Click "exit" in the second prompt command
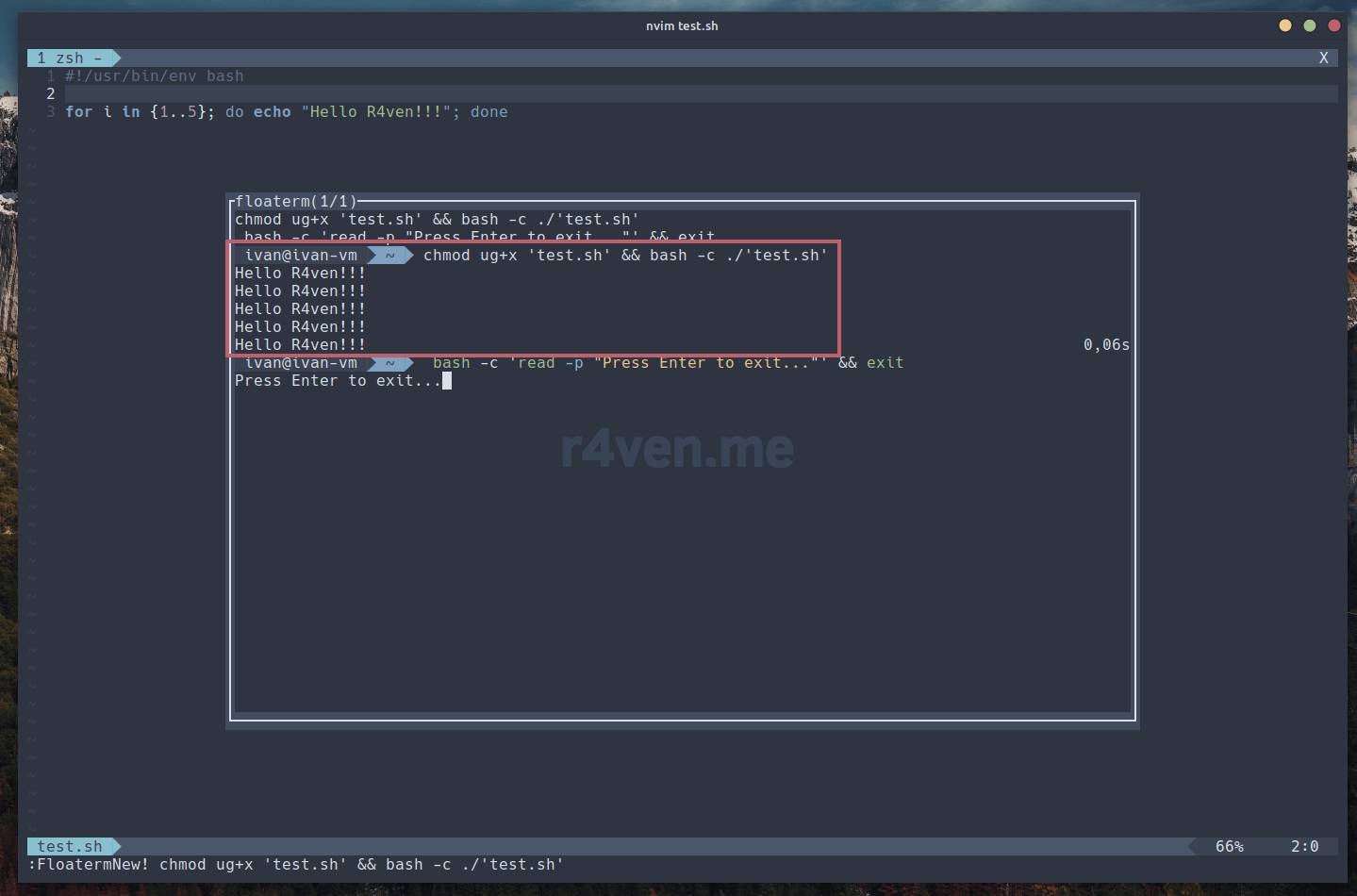The image size is (1357, 896). pos(885,362)
